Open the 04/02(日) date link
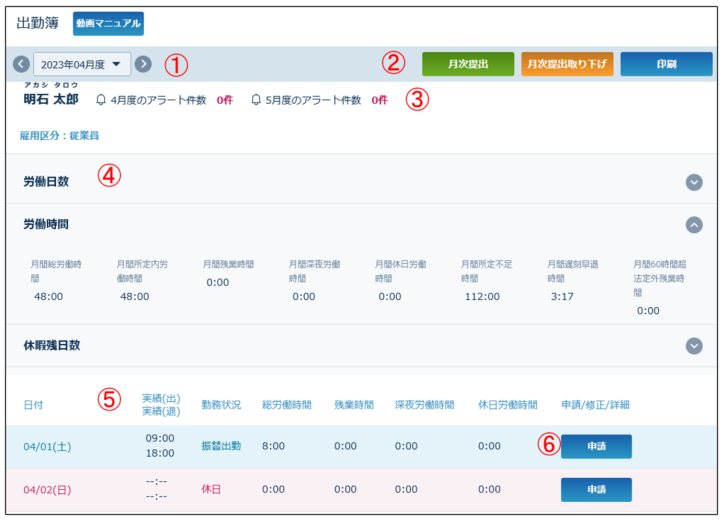This screenshot has height=521, width=723. tap(46, 490)
